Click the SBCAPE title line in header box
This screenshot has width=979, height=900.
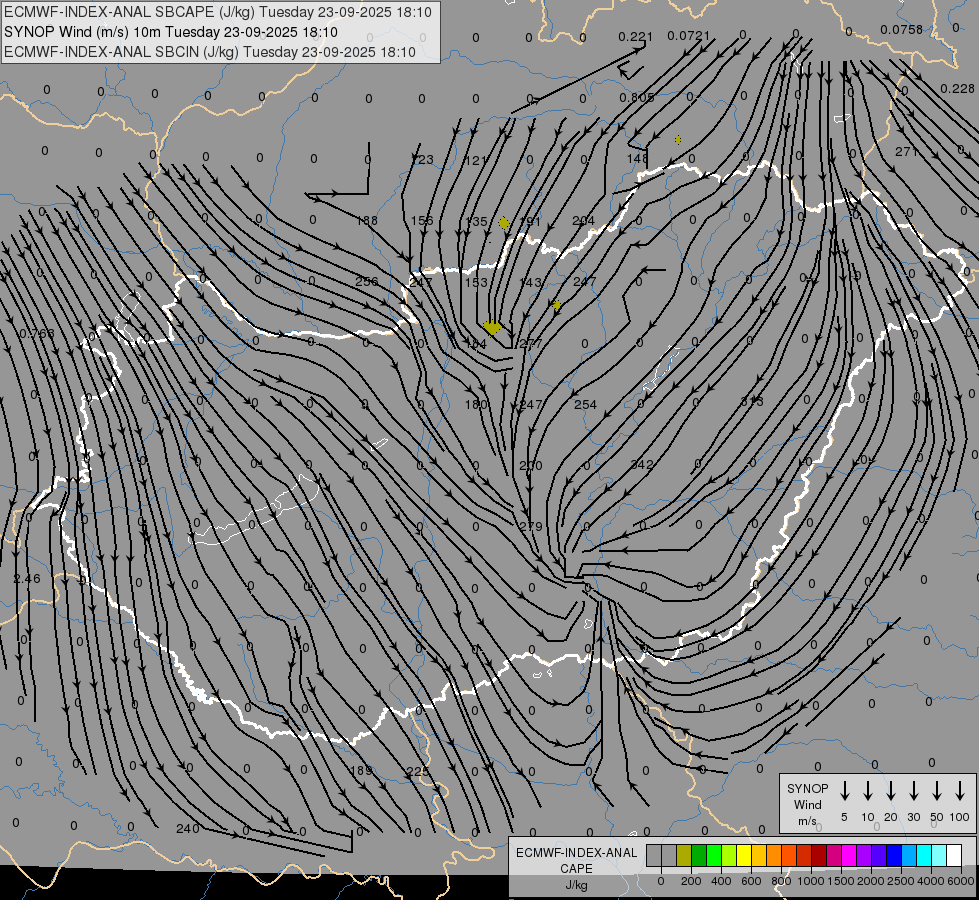(218, 12)
